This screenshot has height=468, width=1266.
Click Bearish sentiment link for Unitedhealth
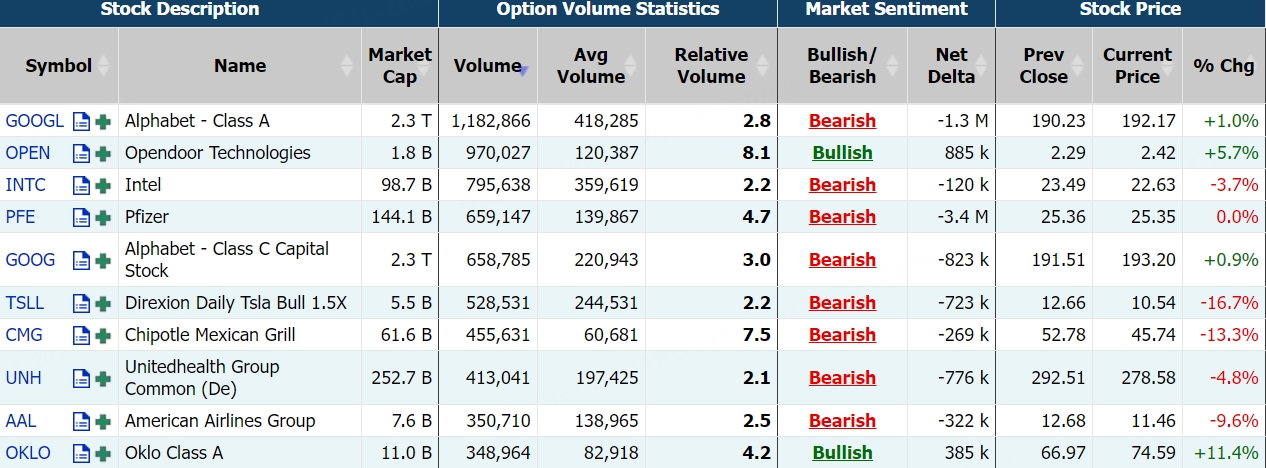(x=842, y=378)
